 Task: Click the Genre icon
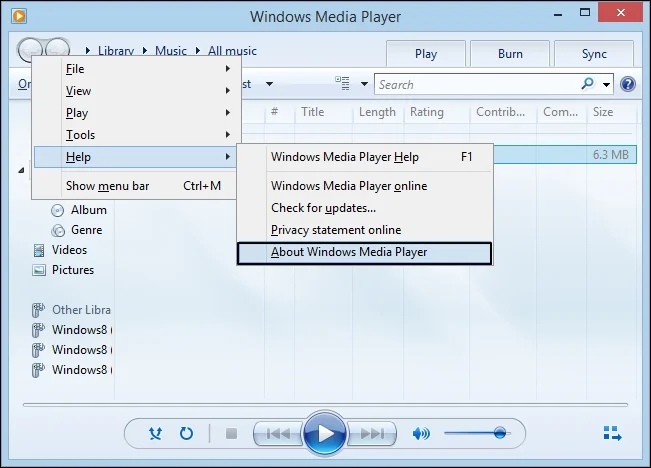tap(58, 230)
